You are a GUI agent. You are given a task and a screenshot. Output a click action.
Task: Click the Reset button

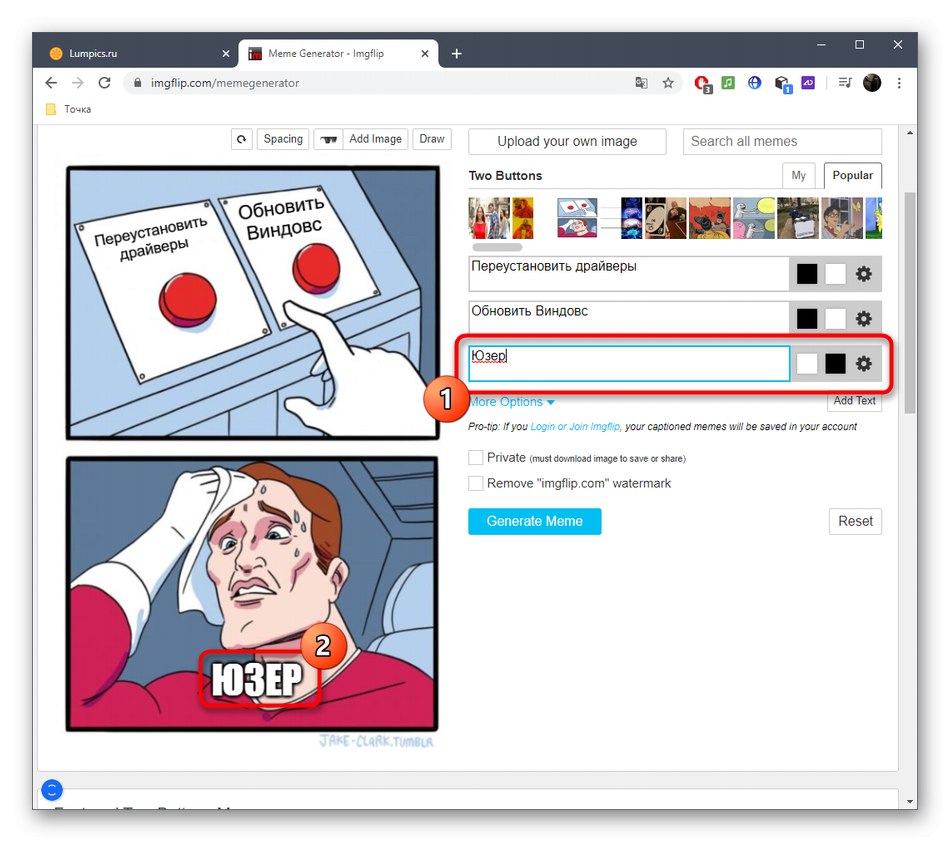(x=855, y=522)
